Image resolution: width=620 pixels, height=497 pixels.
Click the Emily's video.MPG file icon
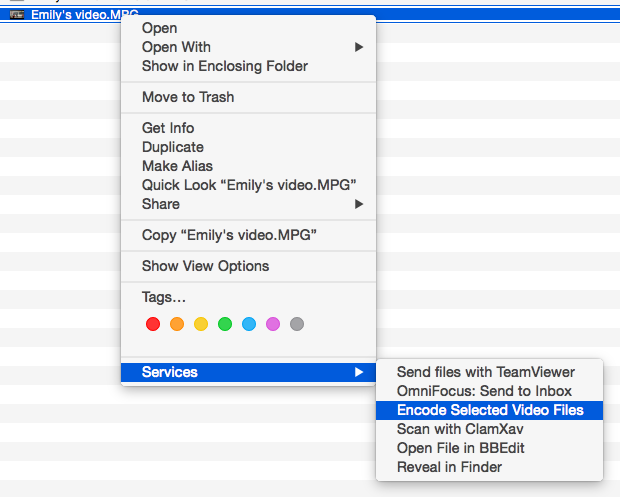point(17,15)
